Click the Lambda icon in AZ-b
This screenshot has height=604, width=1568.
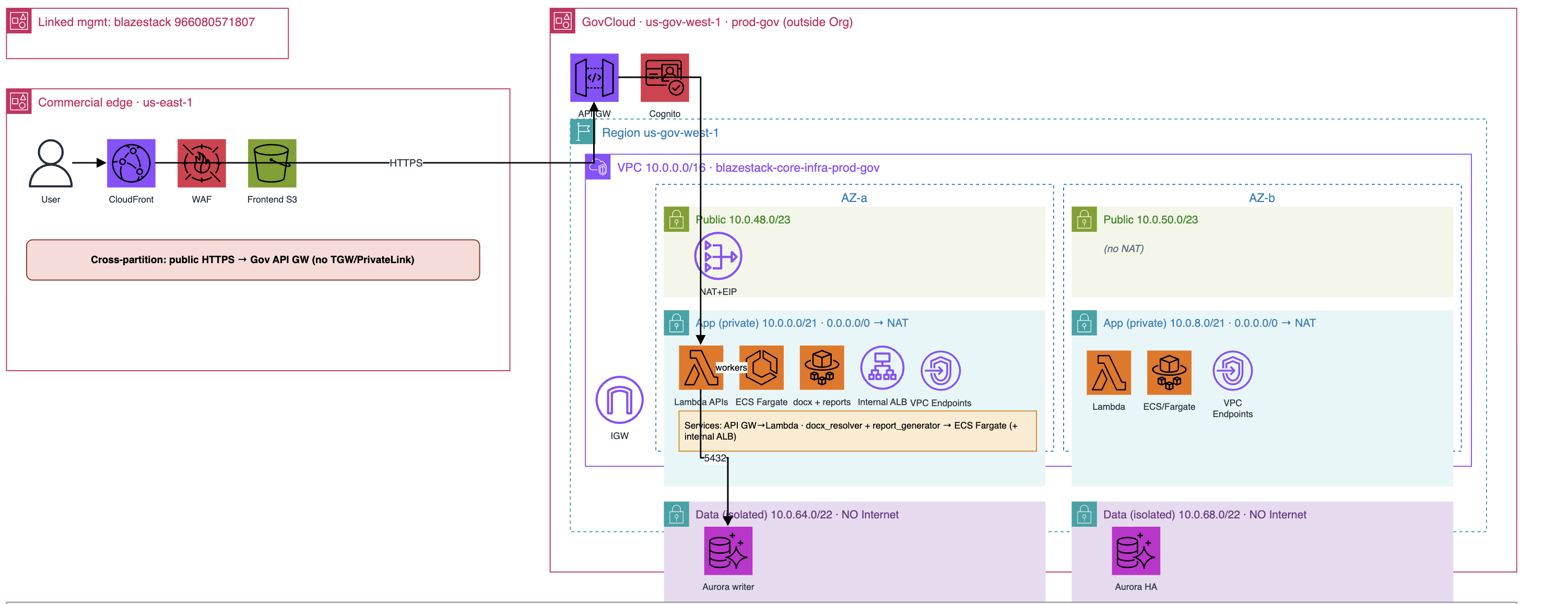tap(1109, 373)
